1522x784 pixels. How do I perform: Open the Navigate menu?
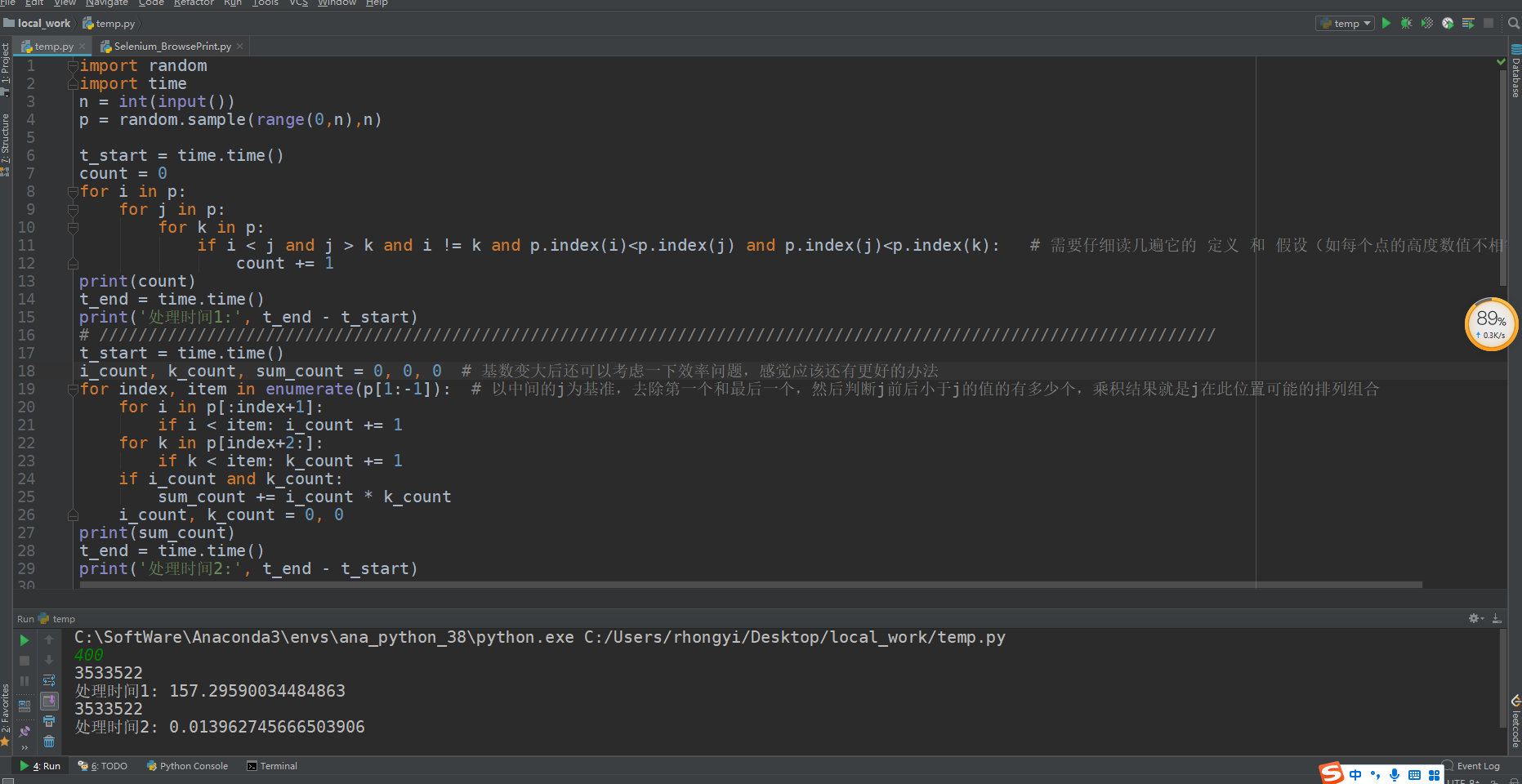click(x=107, y=3)
